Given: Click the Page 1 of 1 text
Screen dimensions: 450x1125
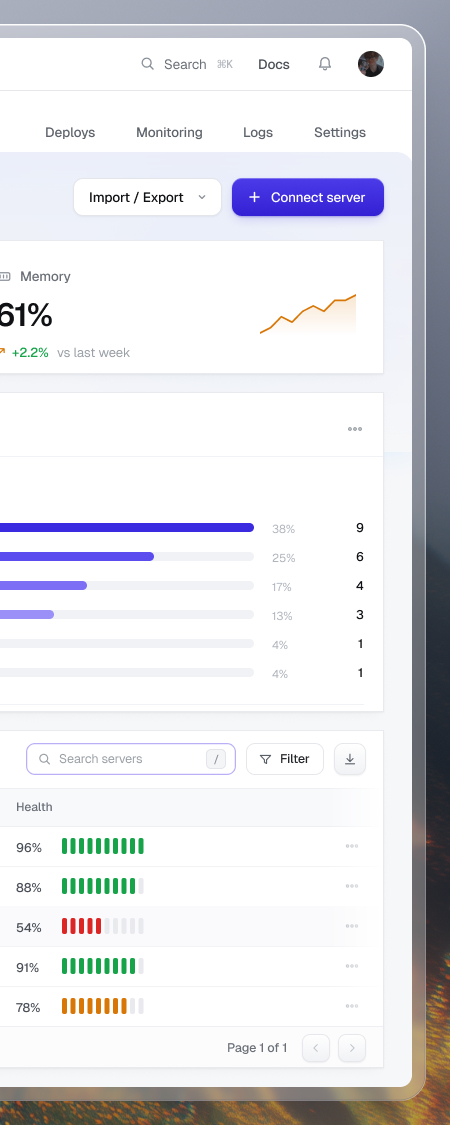Looking at the screenshot, I should point(257,1048).
